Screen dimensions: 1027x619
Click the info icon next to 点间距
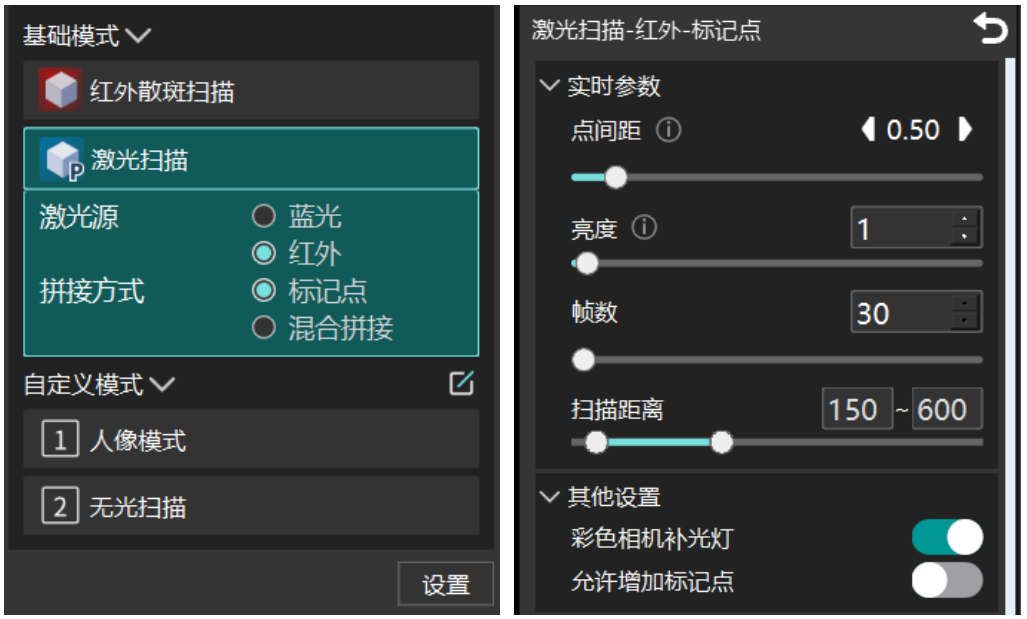click(668, 130)
